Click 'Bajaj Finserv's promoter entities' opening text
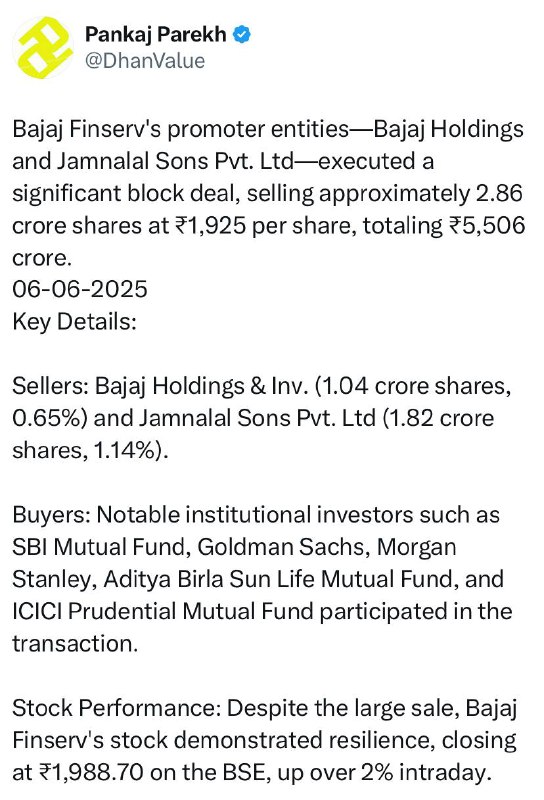Image resolution: width=544 pixels, height=800 pixels. tap(181, 129)
